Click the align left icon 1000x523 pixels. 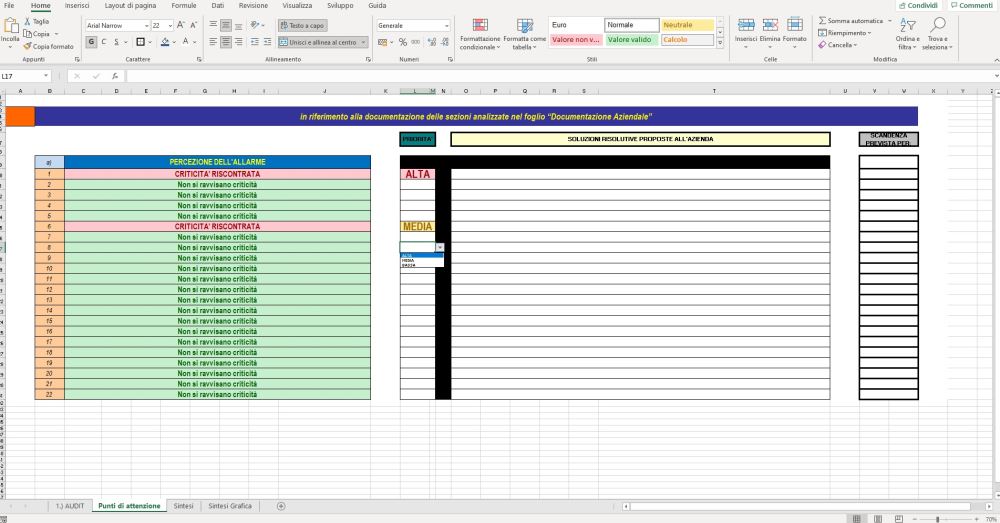click(213, 42)
